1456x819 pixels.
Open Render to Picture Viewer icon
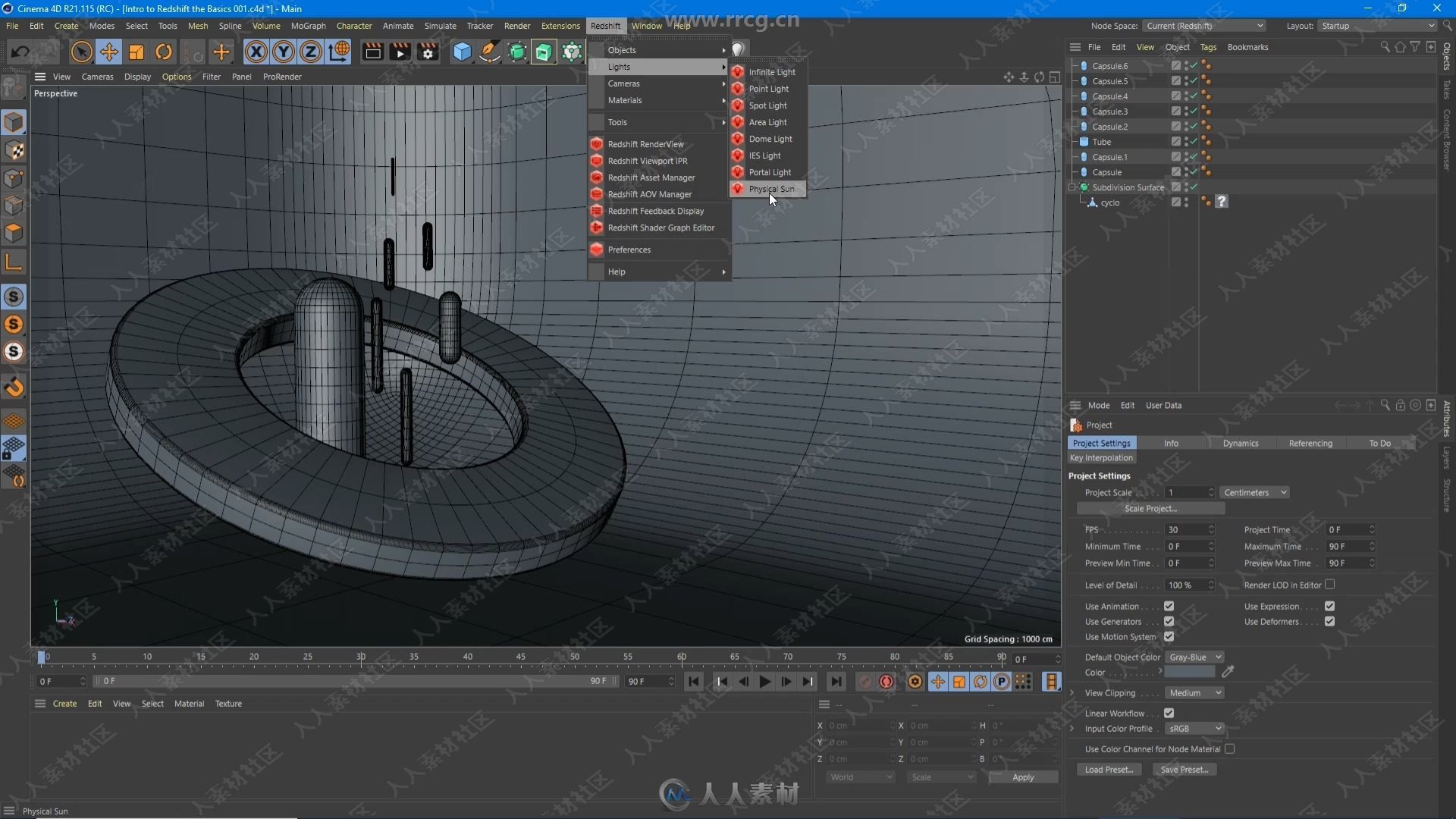(400, 52)
